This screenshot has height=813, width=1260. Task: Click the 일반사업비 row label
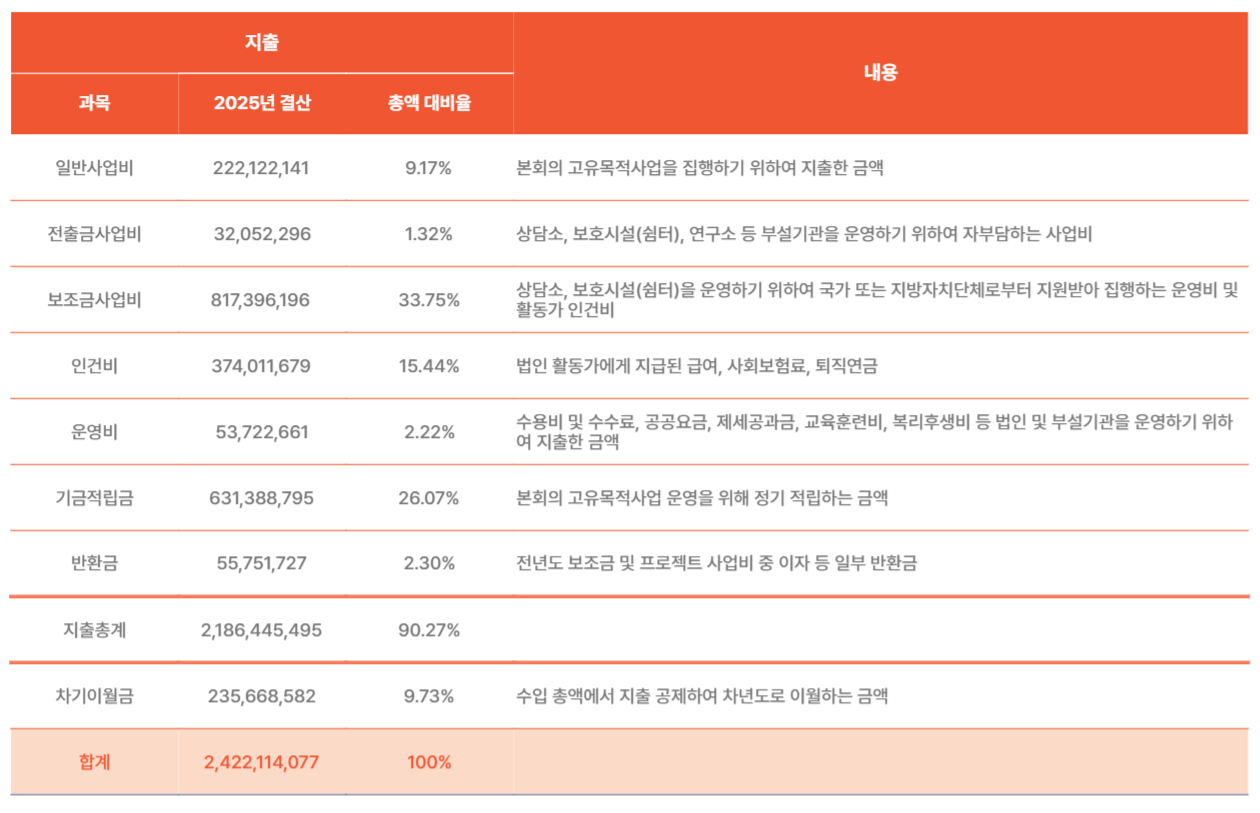[94, 168]
